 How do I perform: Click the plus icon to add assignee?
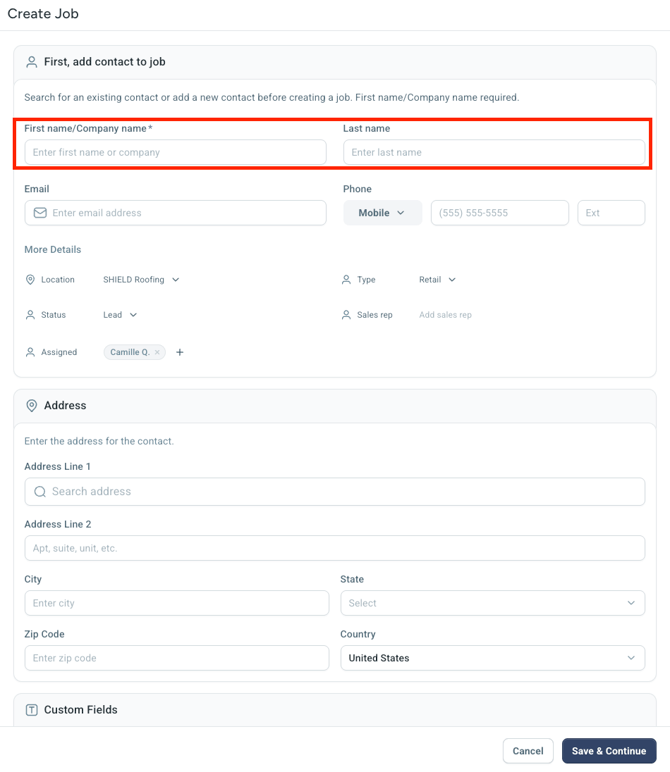[x=180, y=352]
